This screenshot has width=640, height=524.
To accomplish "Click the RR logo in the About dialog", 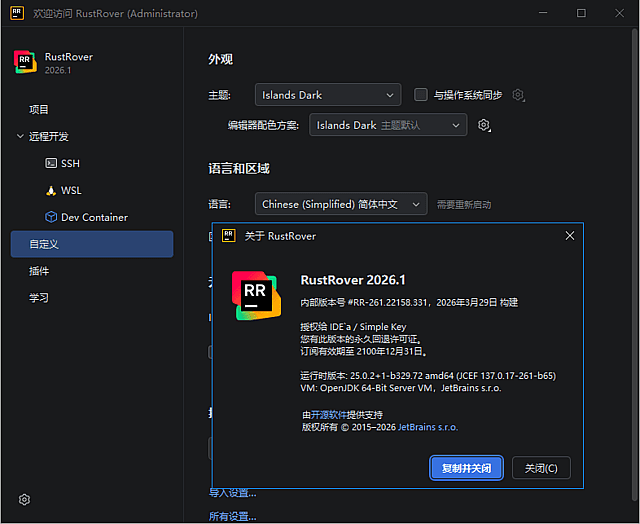I will pos(257,294).
